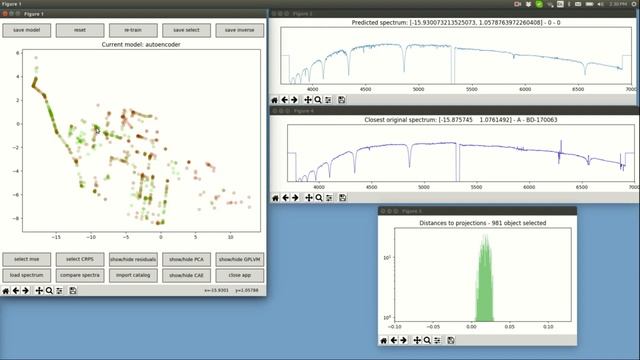Open subplot settings in Predicted spectrum window
This screenshot has height=360, width=640.
point(328,100)
